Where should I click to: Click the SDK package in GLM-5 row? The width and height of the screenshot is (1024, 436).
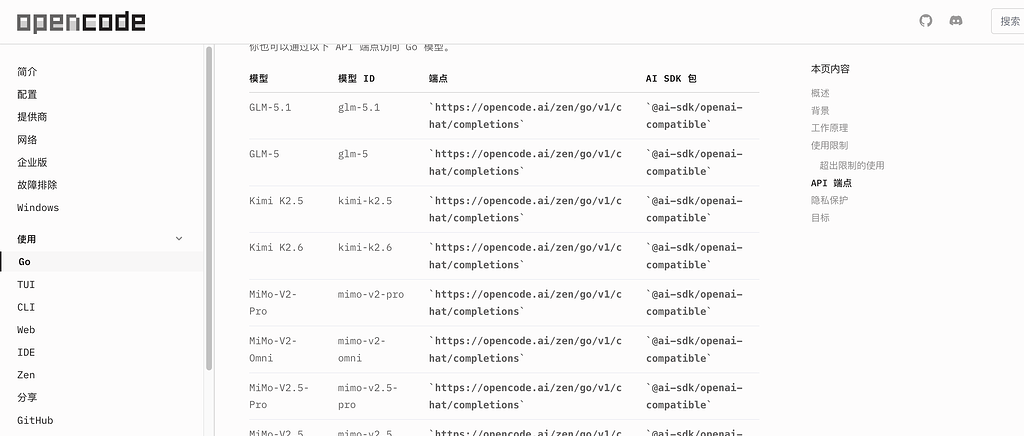tap(694, 163)
